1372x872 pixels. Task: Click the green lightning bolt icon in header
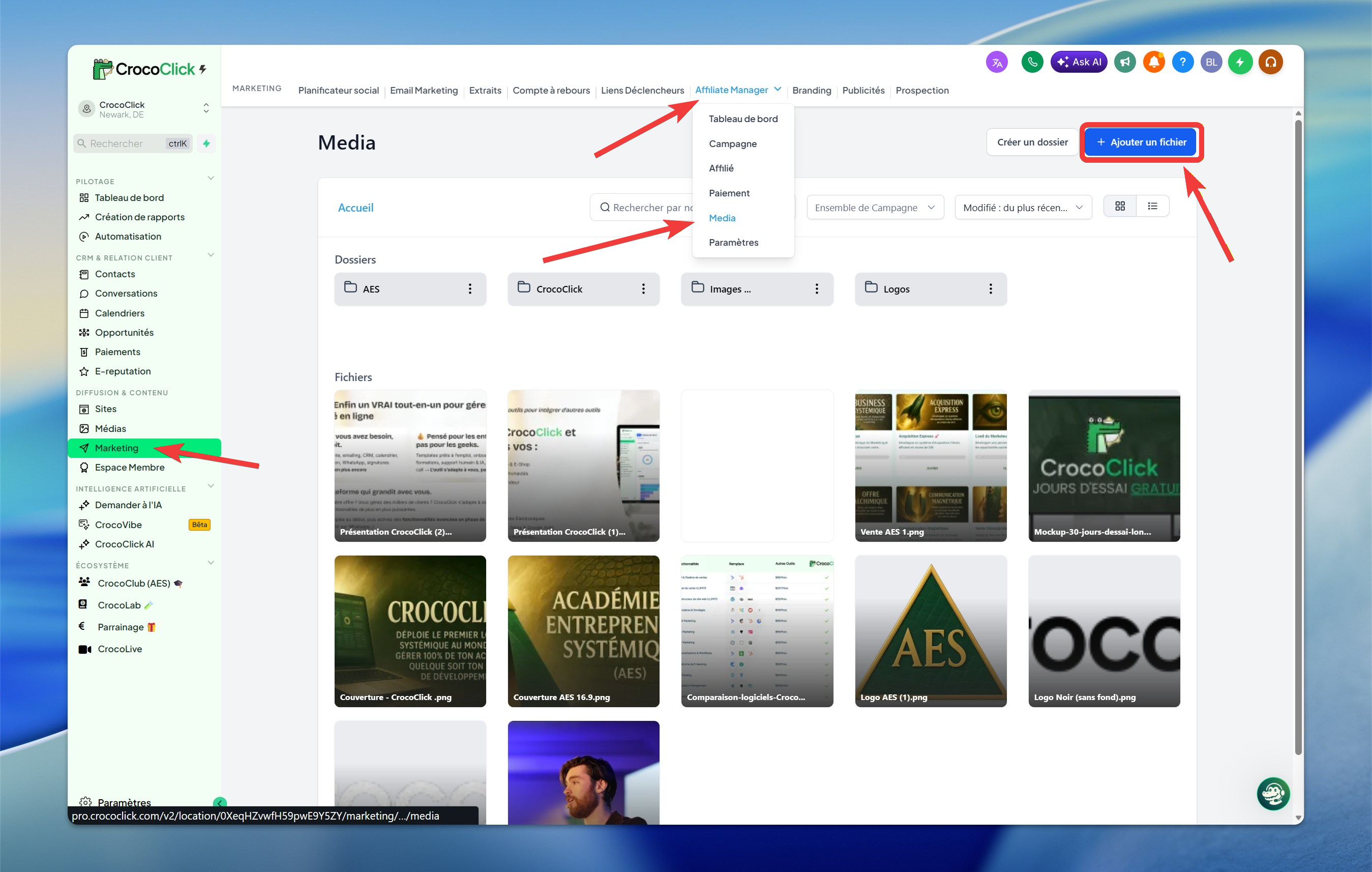tap(1240, 62)
